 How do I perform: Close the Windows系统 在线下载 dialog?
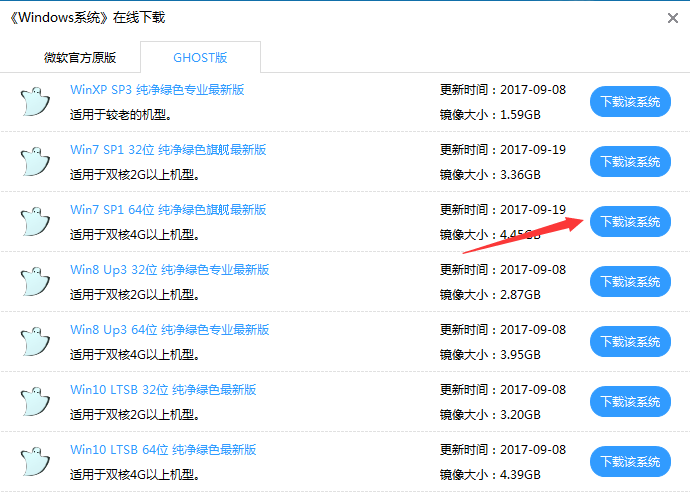(x=672, y=18)
